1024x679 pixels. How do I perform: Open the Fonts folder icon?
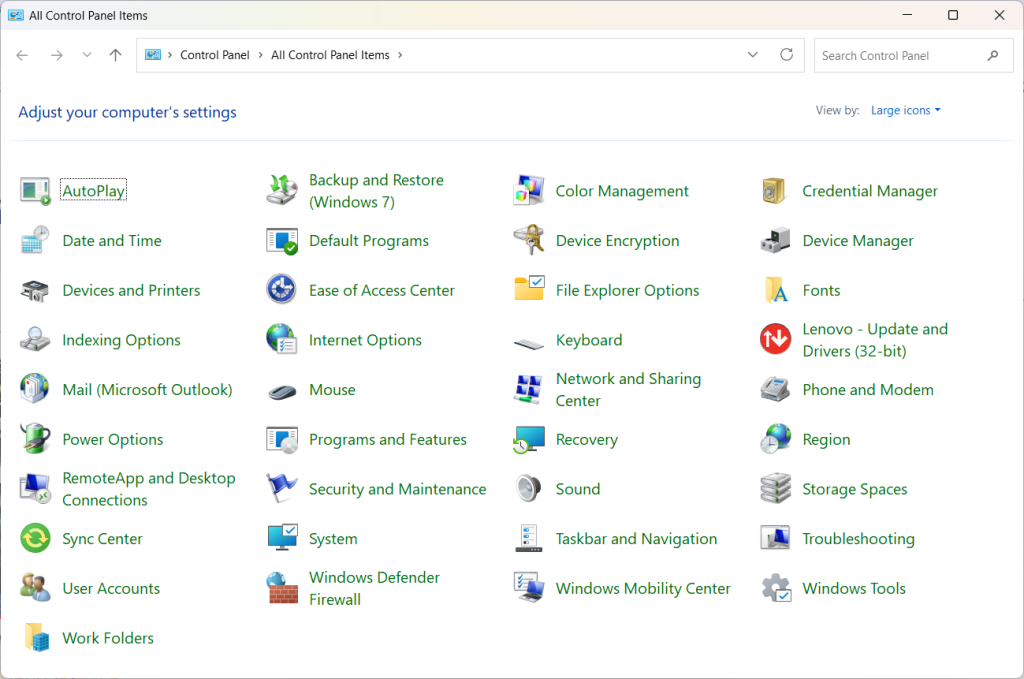tap(776, 291)
